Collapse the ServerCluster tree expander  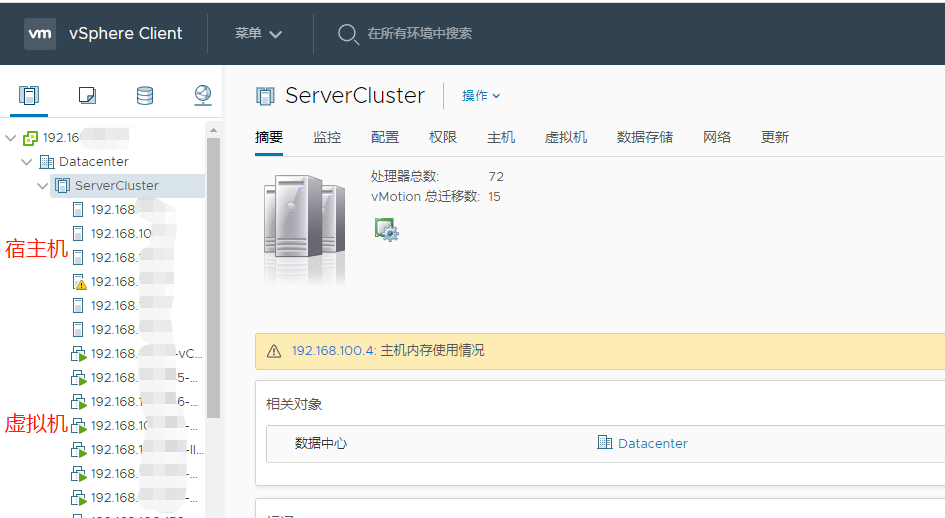pyautogui.click(x=43, y=186)
